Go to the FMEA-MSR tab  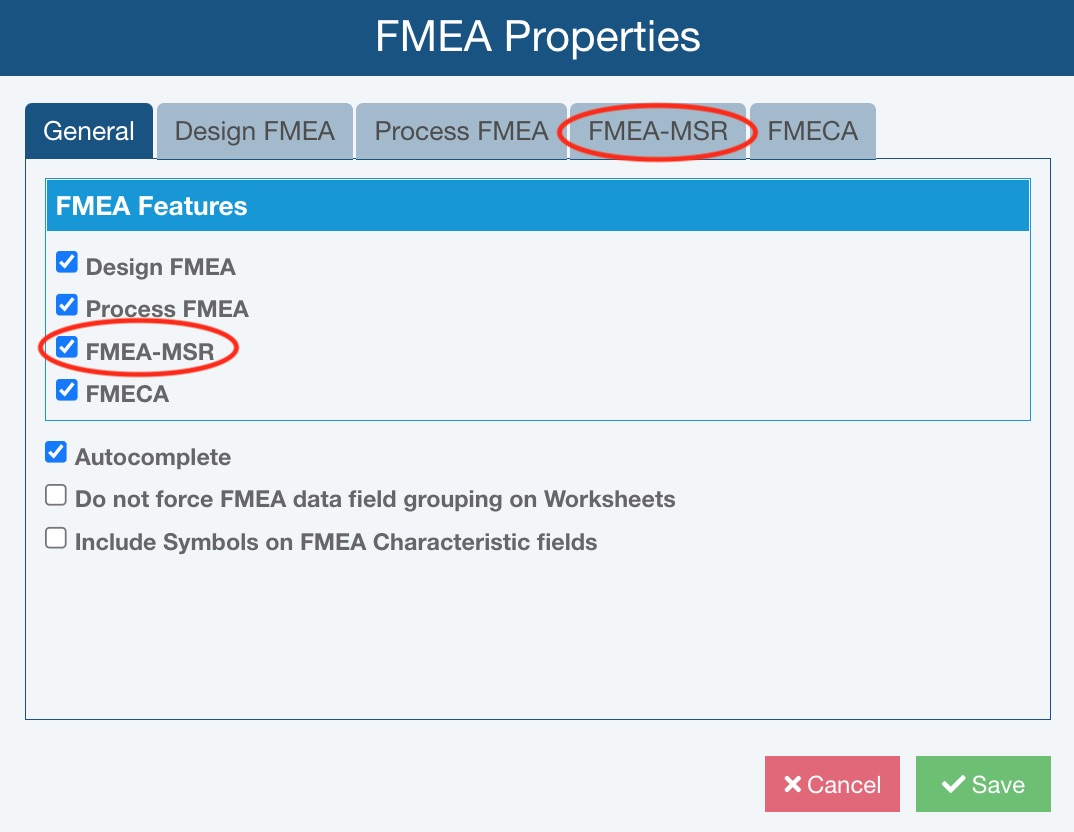tap(657, 131)
